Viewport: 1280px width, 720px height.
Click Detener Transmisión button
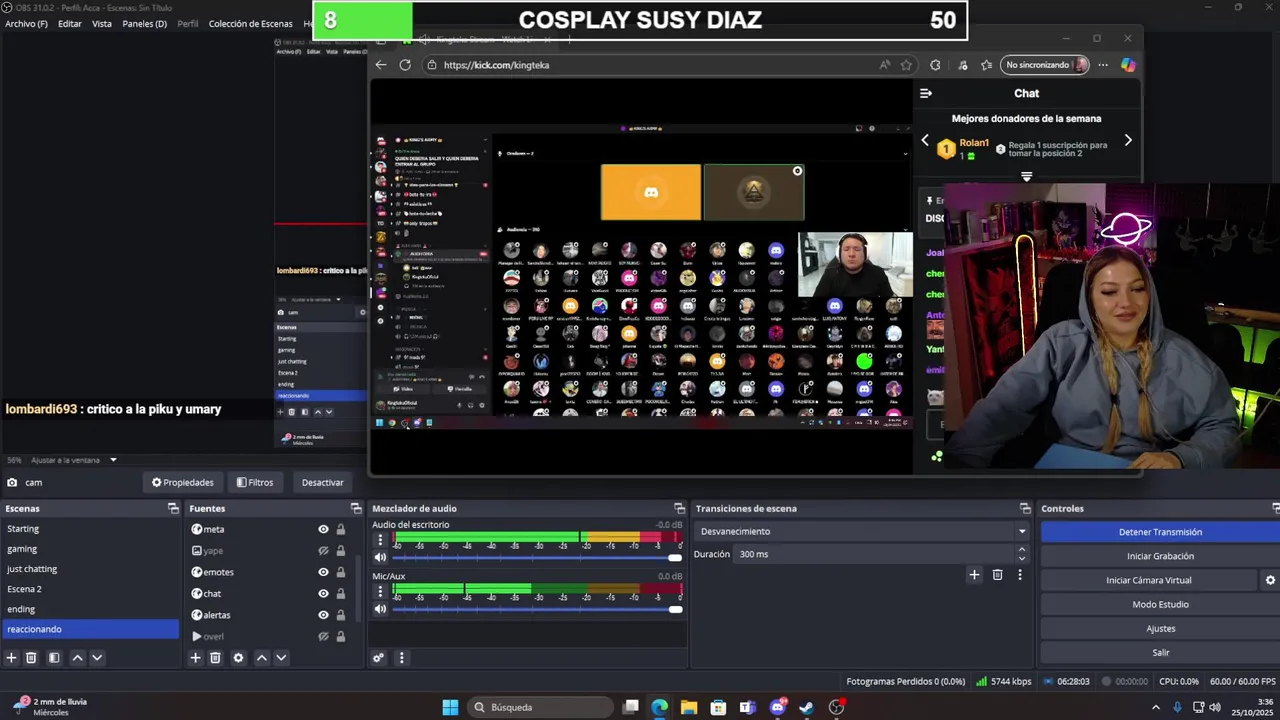(x=1160, y=532)
